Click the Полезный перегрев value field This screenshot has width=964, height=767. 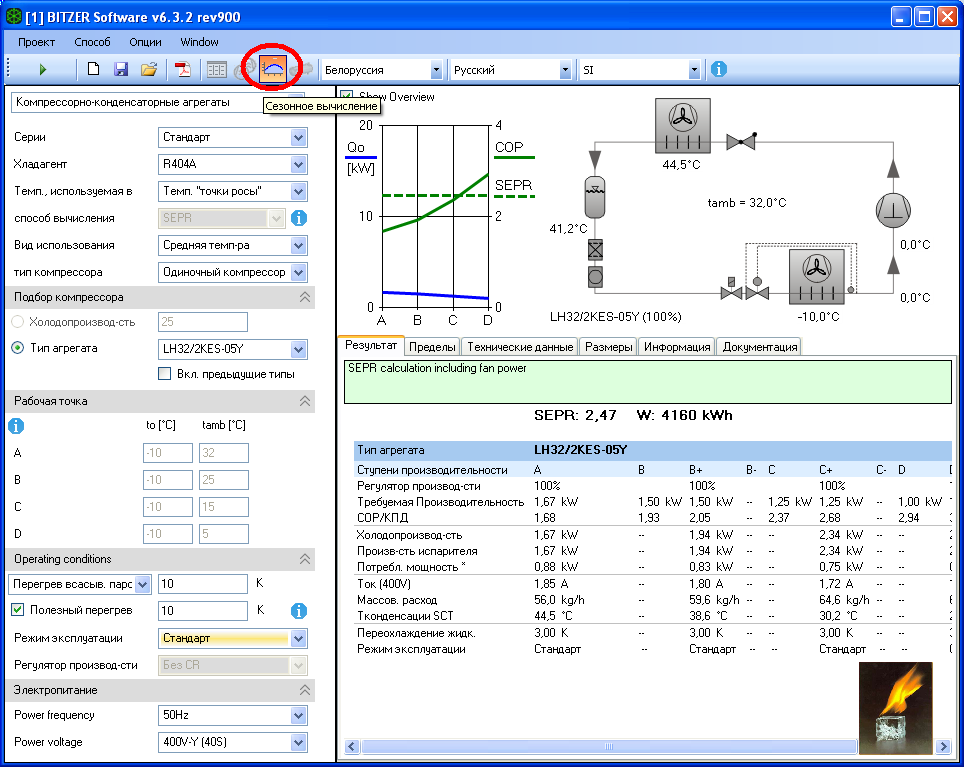(203, 611)
